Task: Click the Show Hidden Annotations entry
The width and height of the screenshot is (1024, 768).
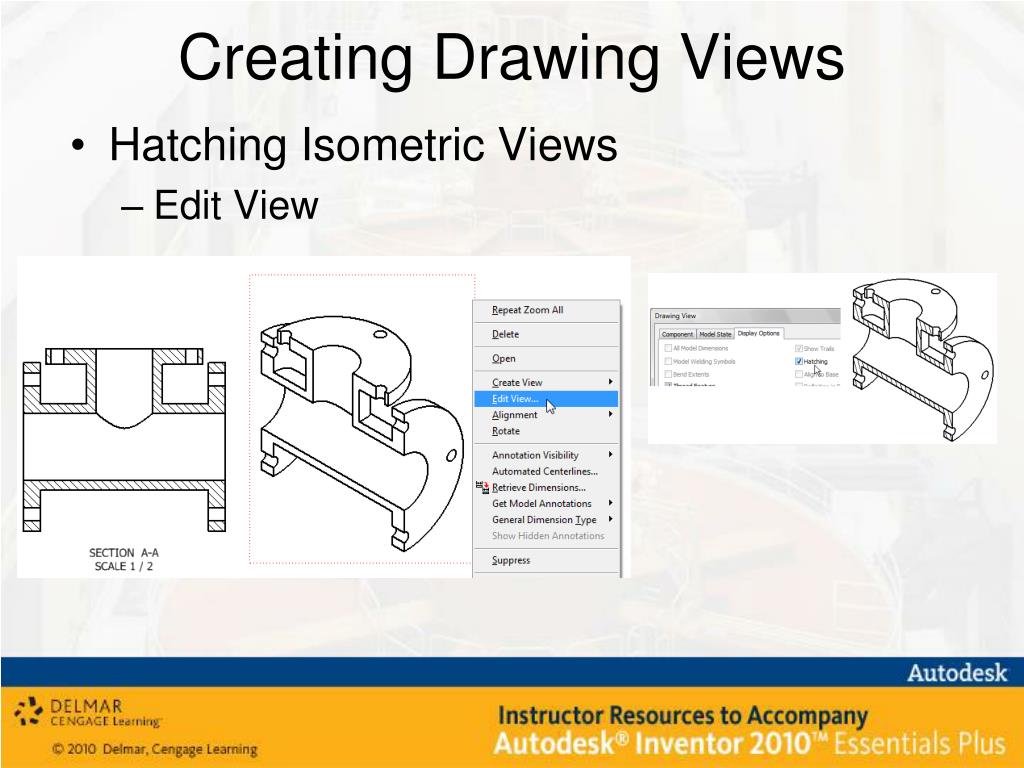Action: [547, 536]
